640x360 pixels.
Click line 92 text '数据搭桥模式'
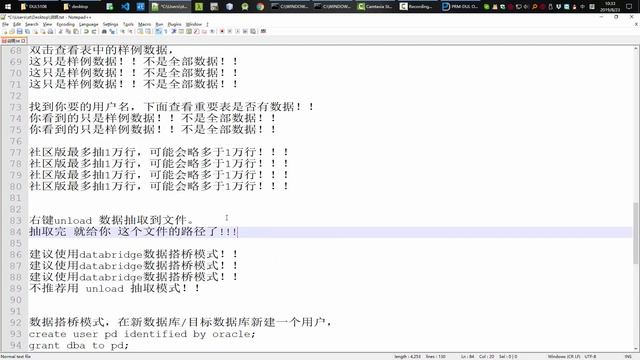tap(67, 322)
